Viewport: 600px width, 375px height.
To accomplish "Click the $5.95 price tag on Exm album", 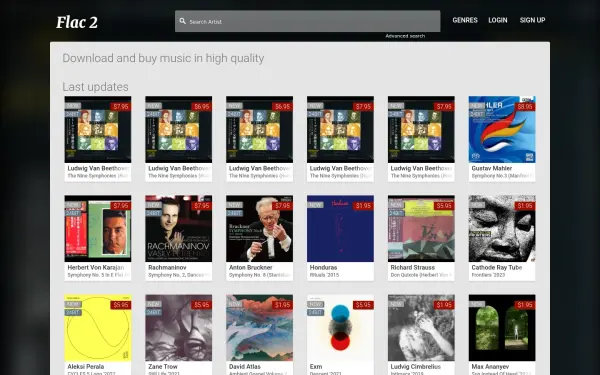I will click(x=363, y=305).
